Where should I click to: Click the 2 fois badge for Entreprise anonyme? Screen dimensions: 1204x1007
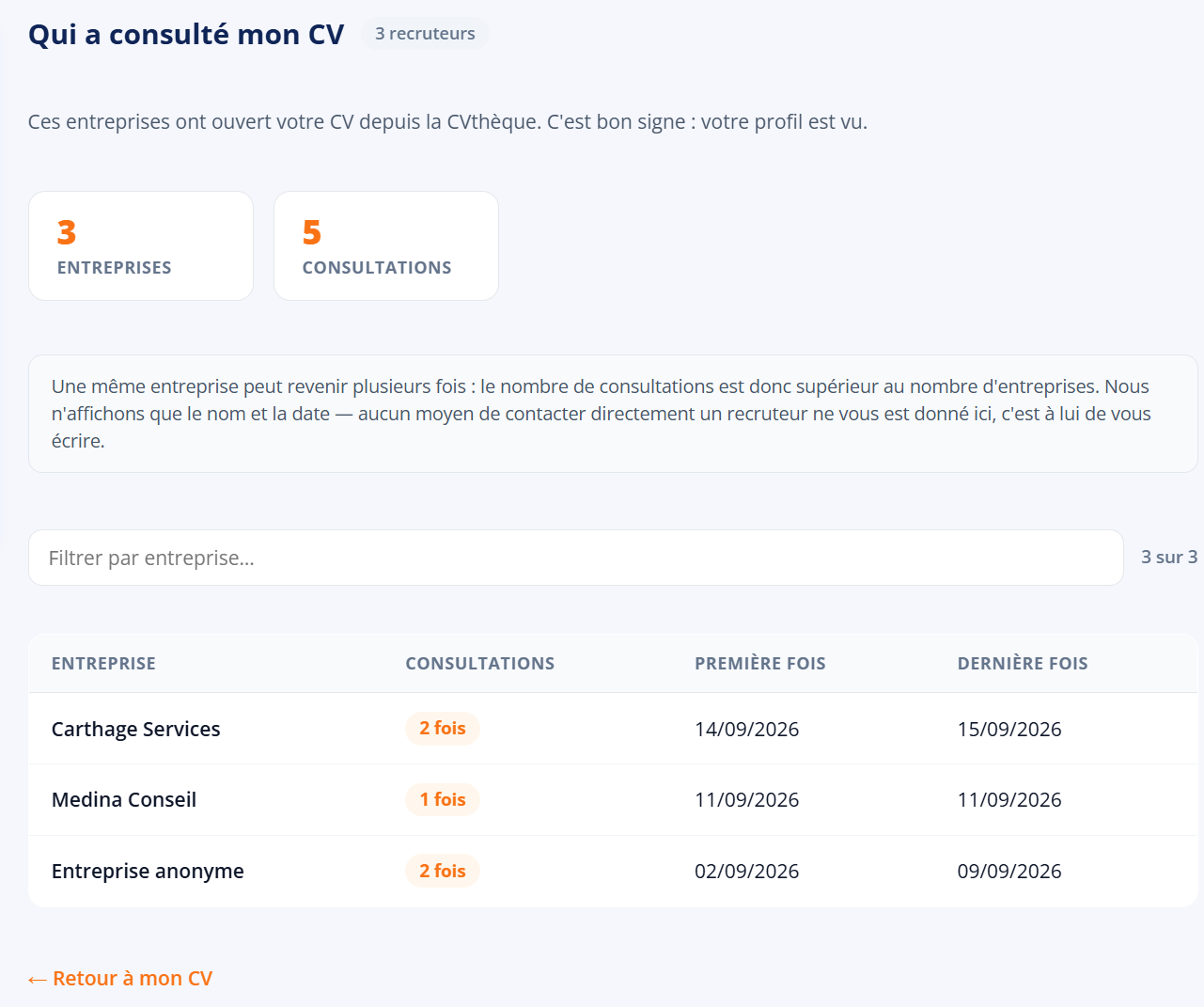click(x=443, y=872)
